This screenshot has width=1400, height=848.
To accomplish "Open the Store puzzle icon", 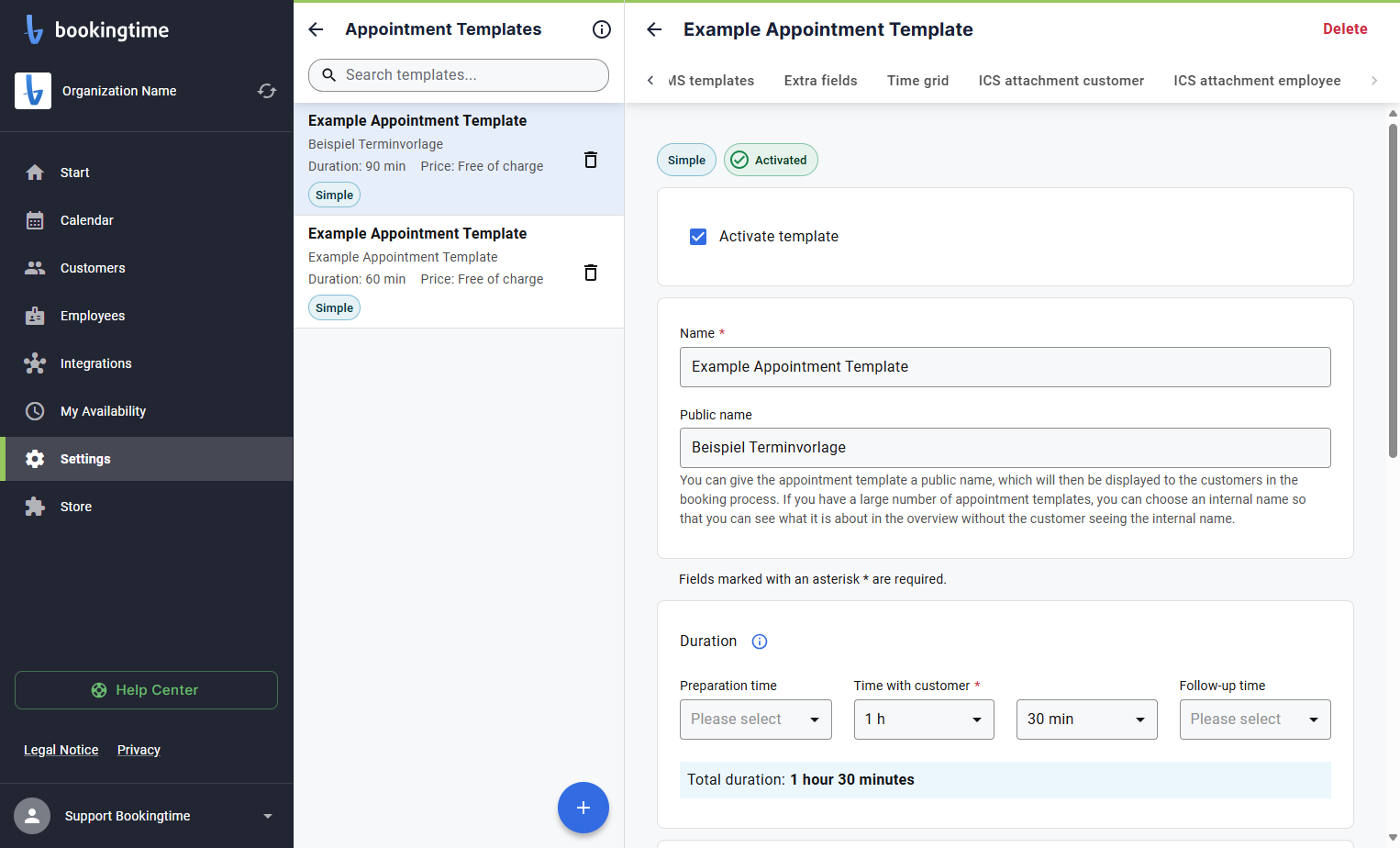I will pyautogui.click(x=35, y=507).
